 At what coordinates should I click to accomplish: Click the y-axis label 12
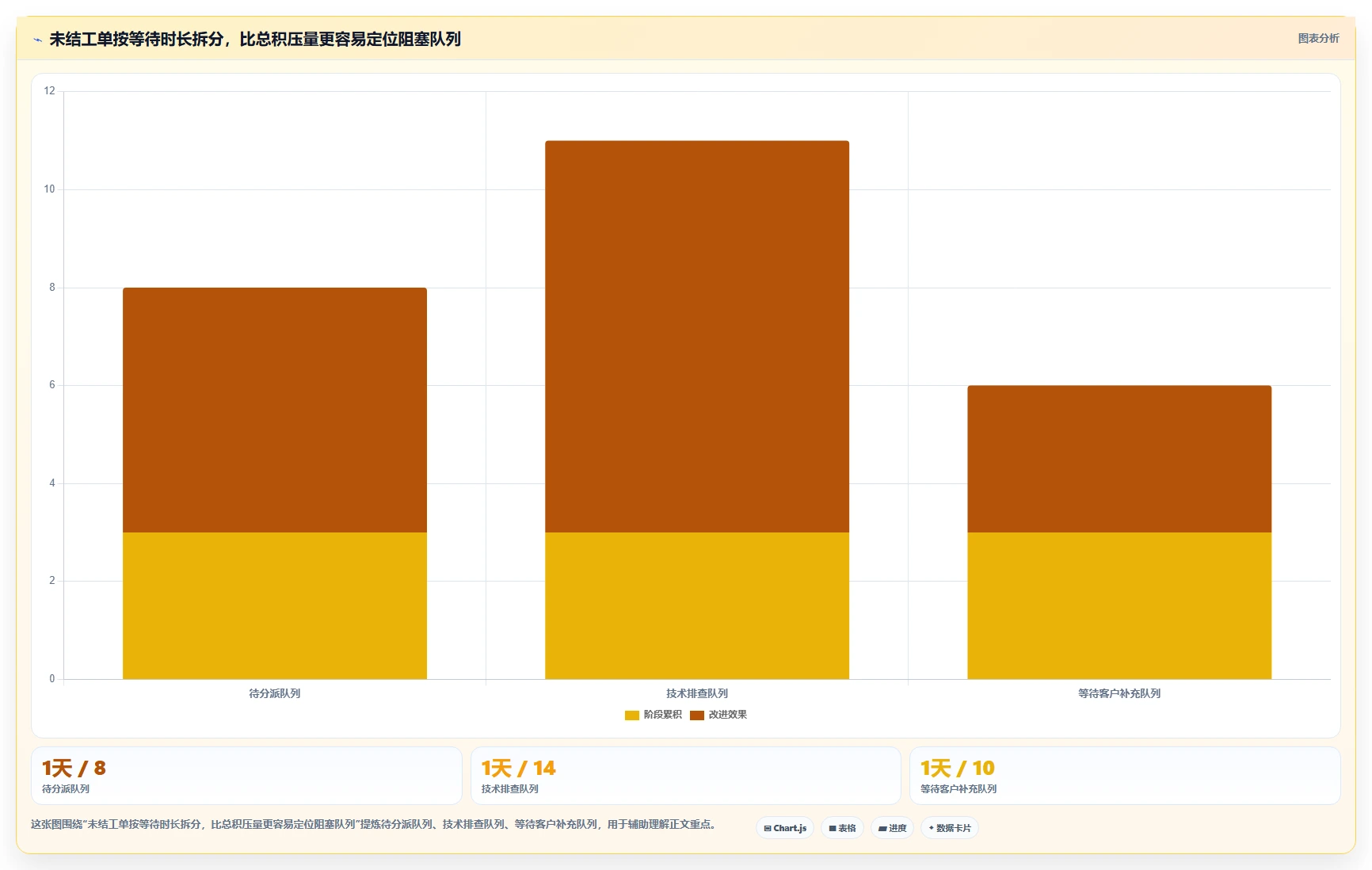pos(50,91)
